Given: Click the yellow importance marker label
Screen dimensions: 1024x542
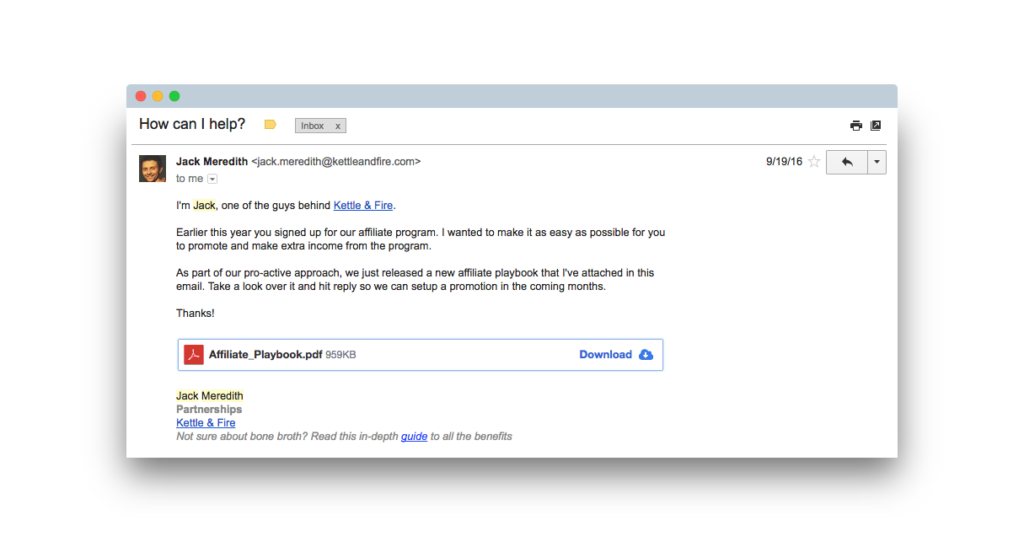Looking at the screenshot, I should tap(270, 124).
